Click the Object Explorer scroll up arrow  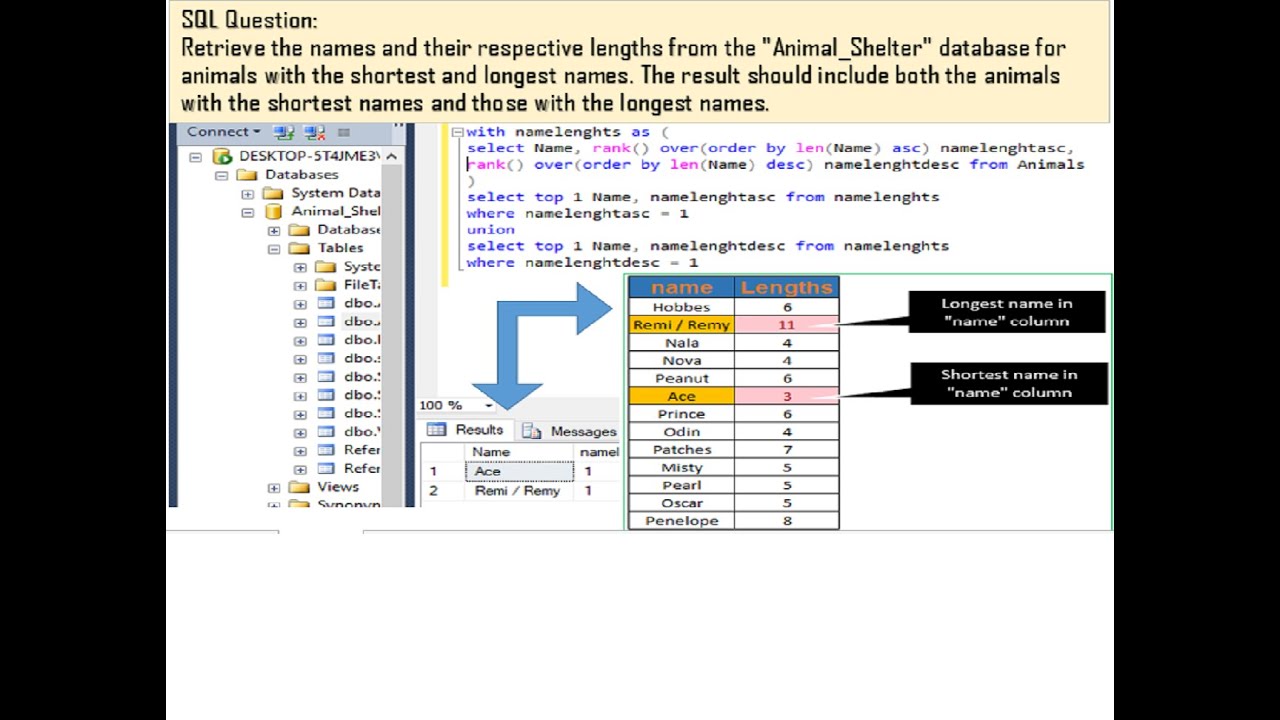coord(391,156)
